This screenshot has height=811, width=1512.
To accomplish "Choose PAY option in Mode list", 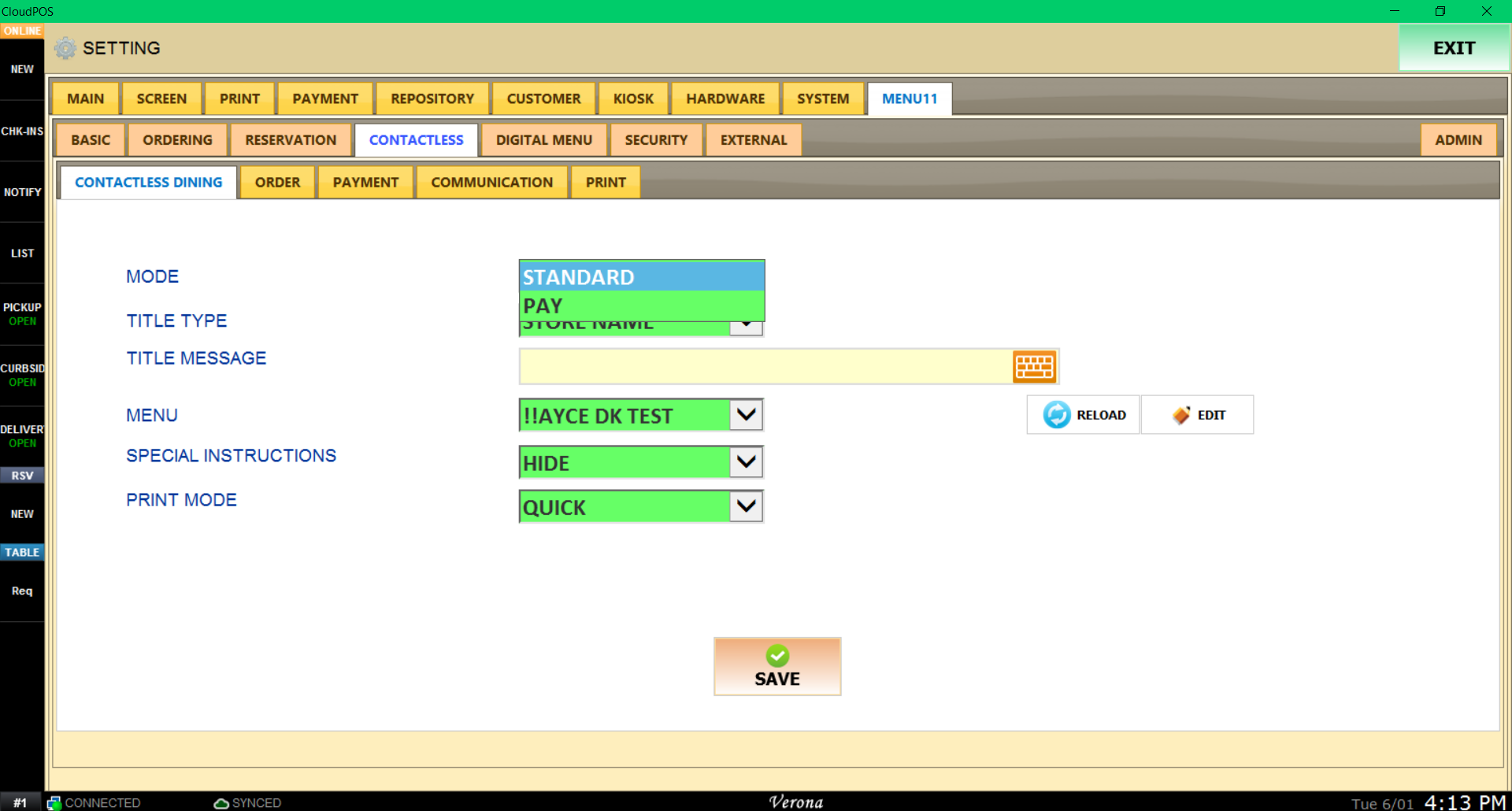I will click(x=642, y=306).
